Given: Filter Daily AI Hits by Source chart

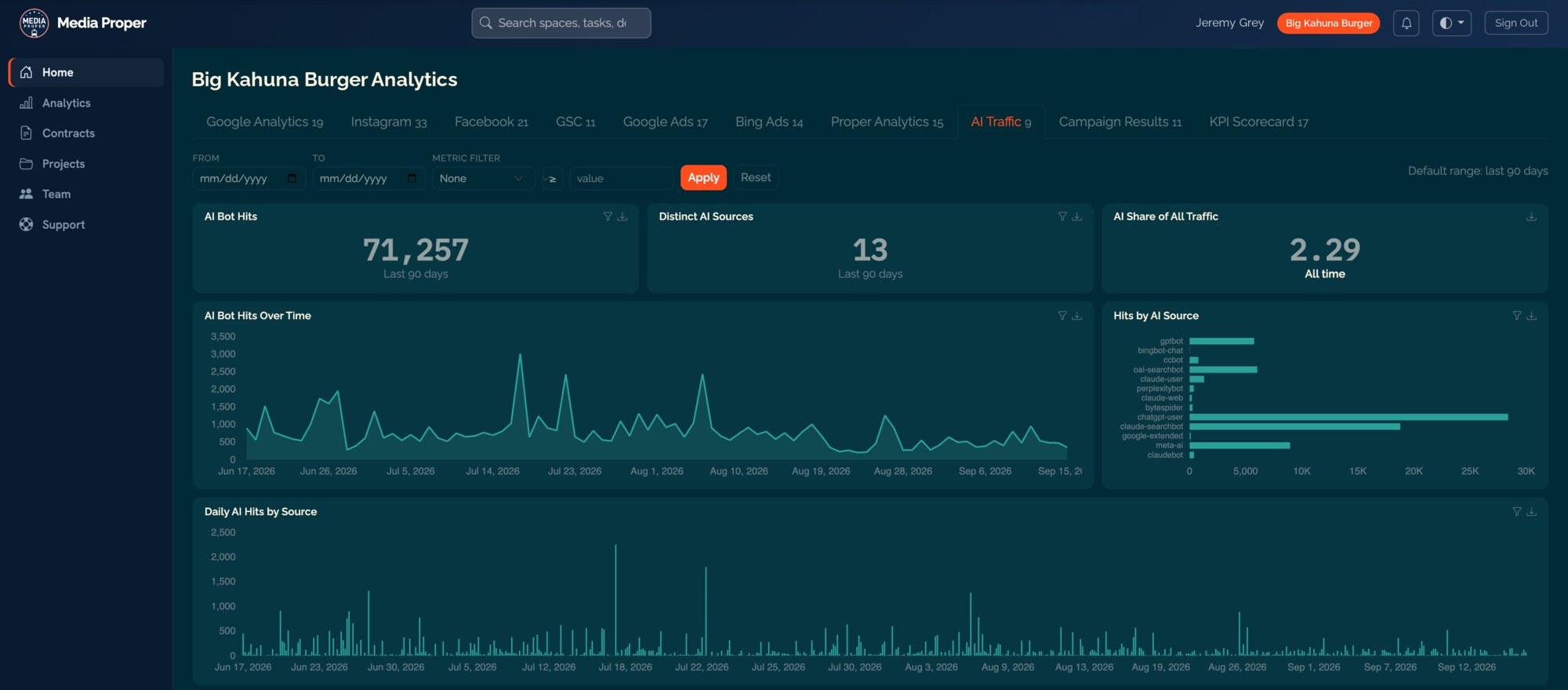Looking at the screenshot, I should pyautogui.click(x=1517, y=511).
